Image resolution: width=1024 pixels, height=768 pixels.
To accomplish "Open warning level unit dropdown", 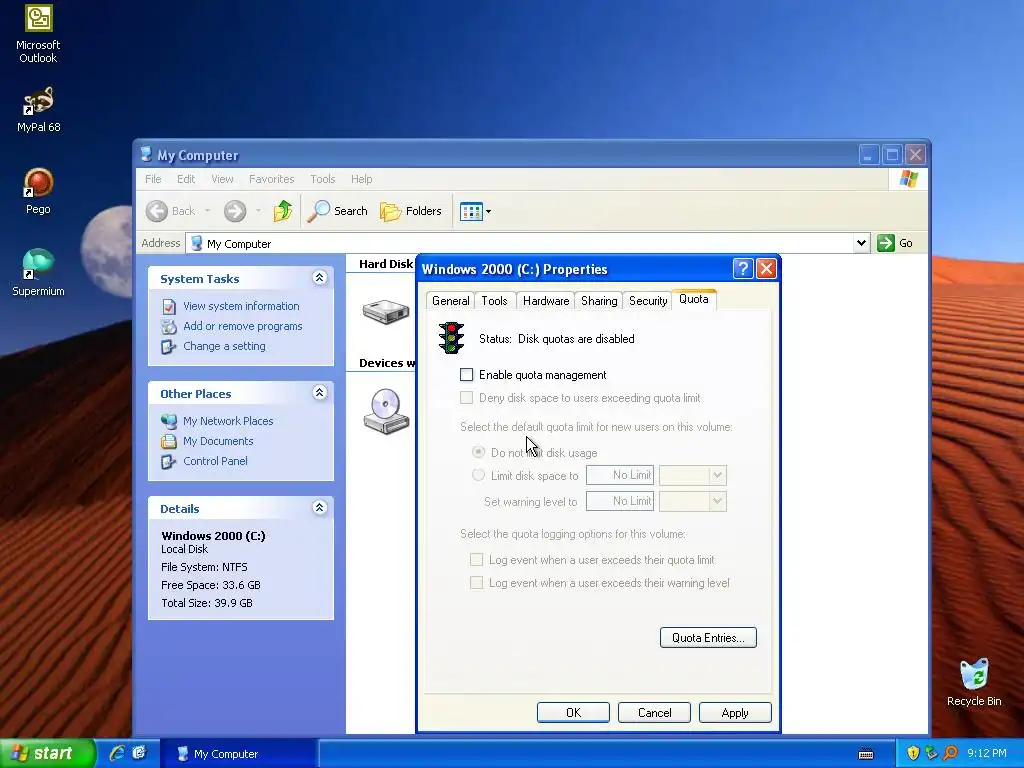I will point(717,501).
